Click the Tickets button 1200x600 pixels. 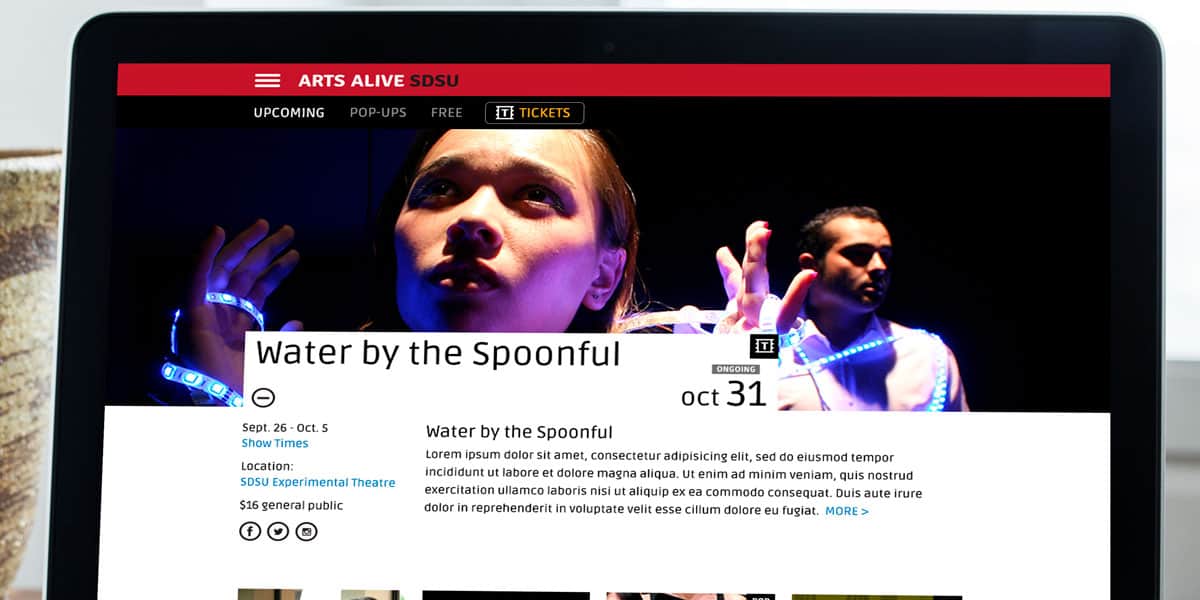click(x=534, y=113)
